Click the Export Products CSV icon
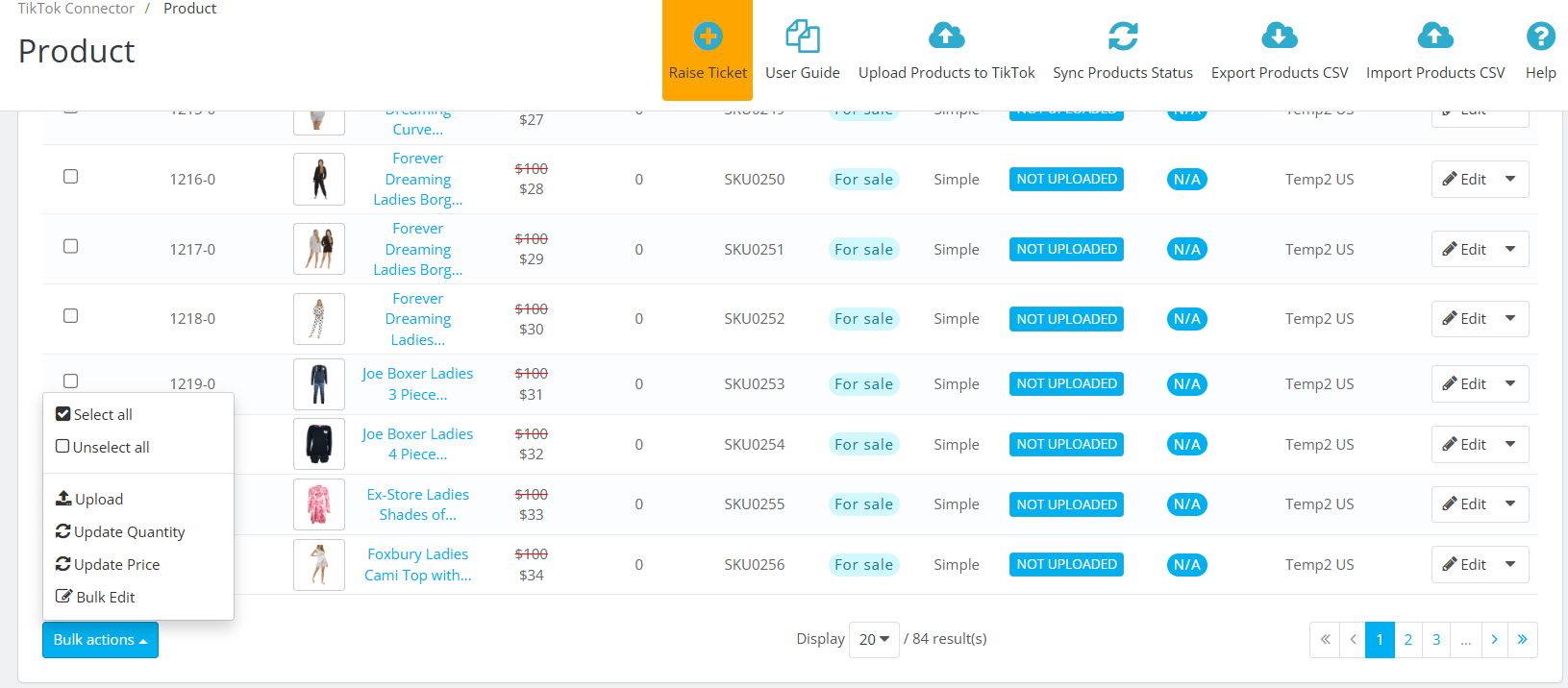Viewport: 1568px width, 688px height. click(1279, 37)
